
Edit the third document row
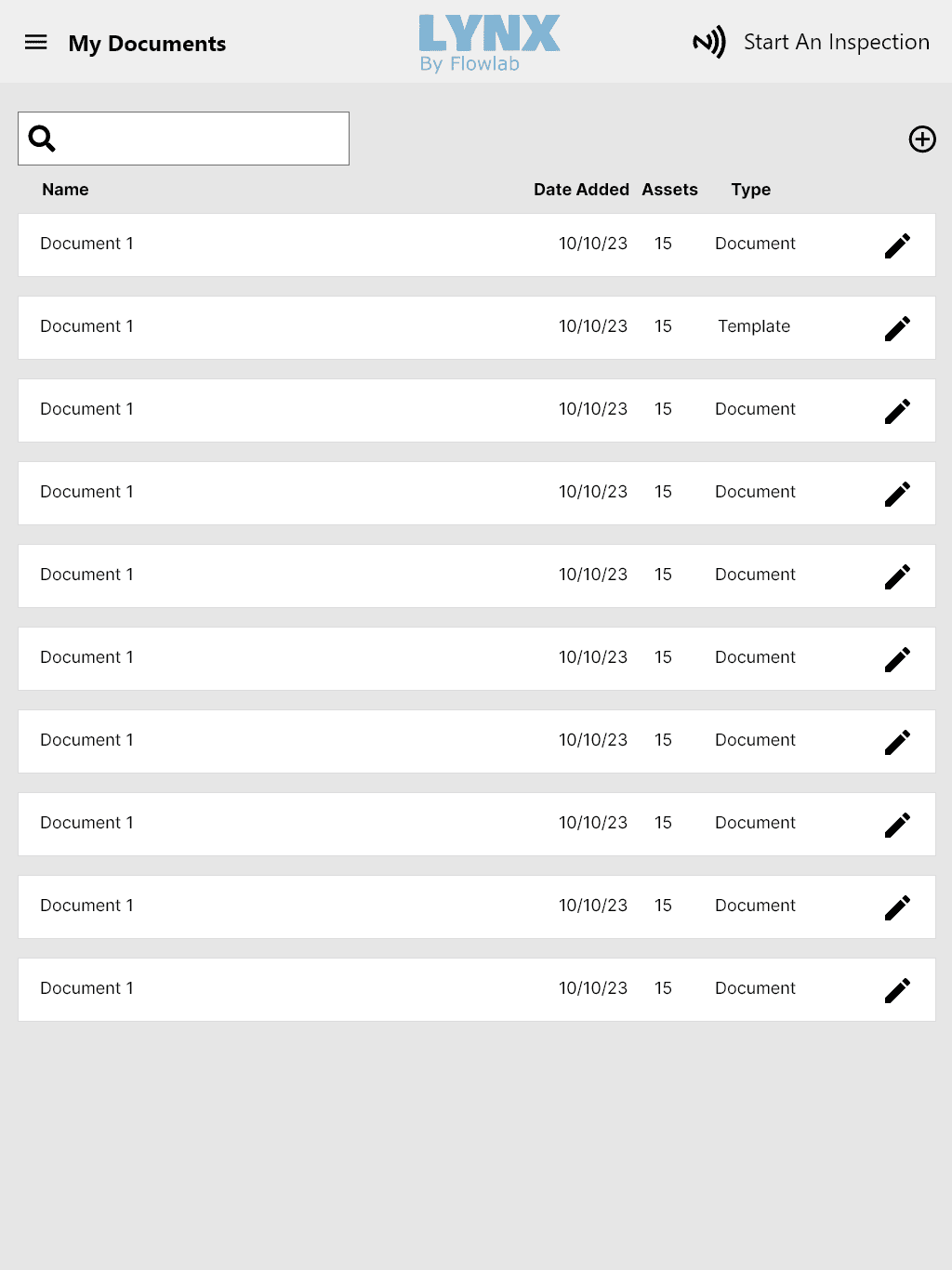coord(897,411)
